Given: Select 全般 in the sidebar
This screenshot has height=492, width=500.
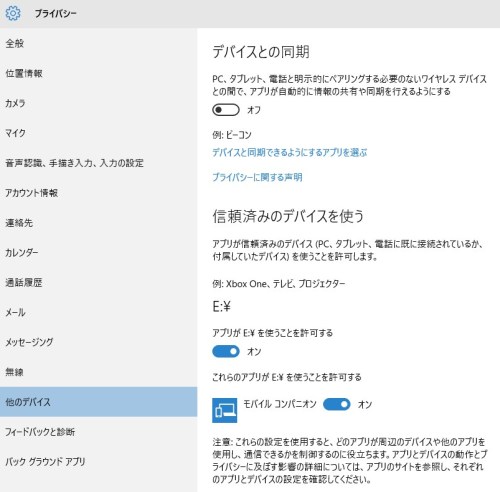Looking at the screenshot, I should pos(98,43).
